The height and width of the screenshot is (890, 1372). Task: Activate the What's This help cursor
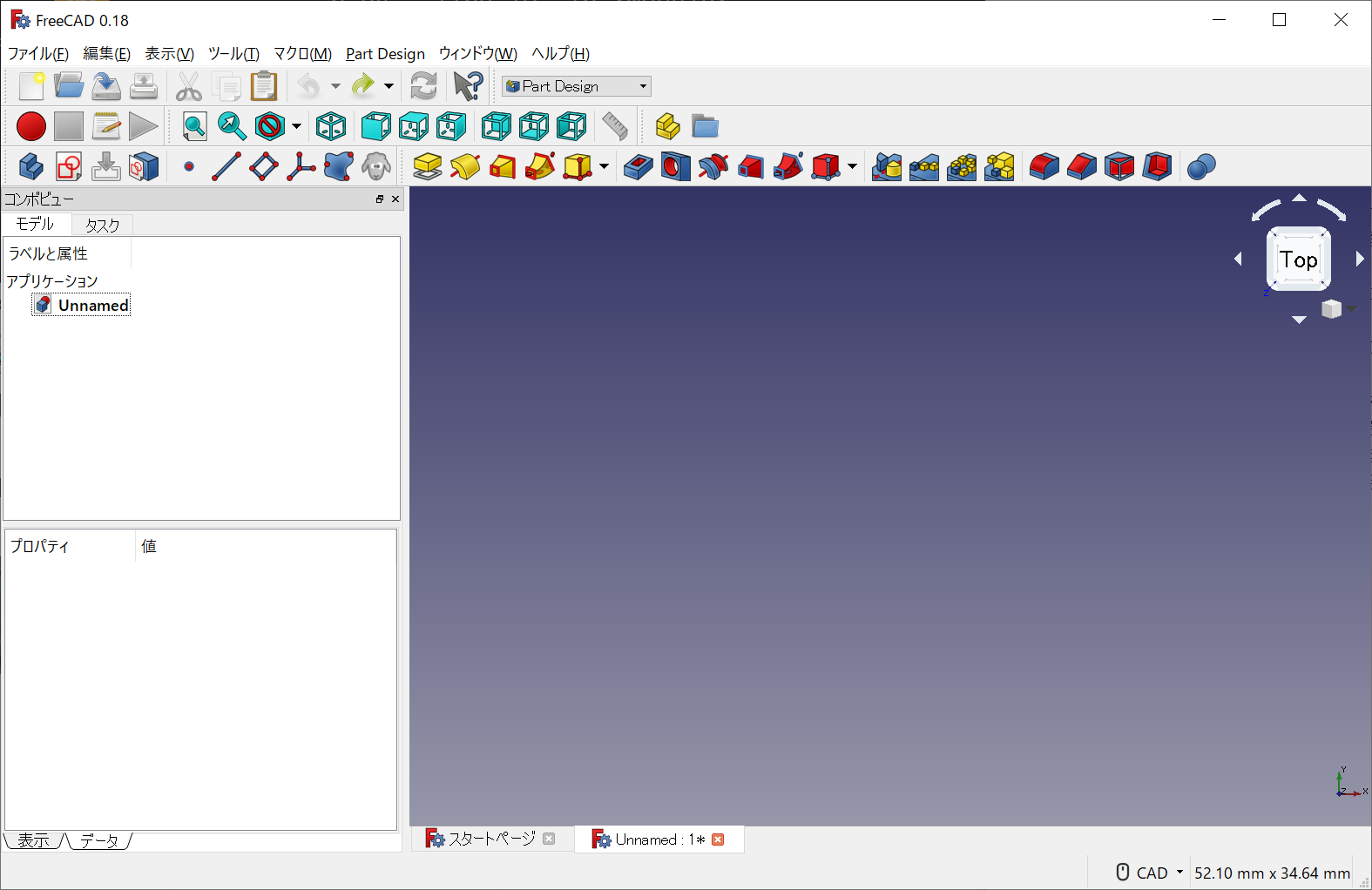click(x=468, y=86)
